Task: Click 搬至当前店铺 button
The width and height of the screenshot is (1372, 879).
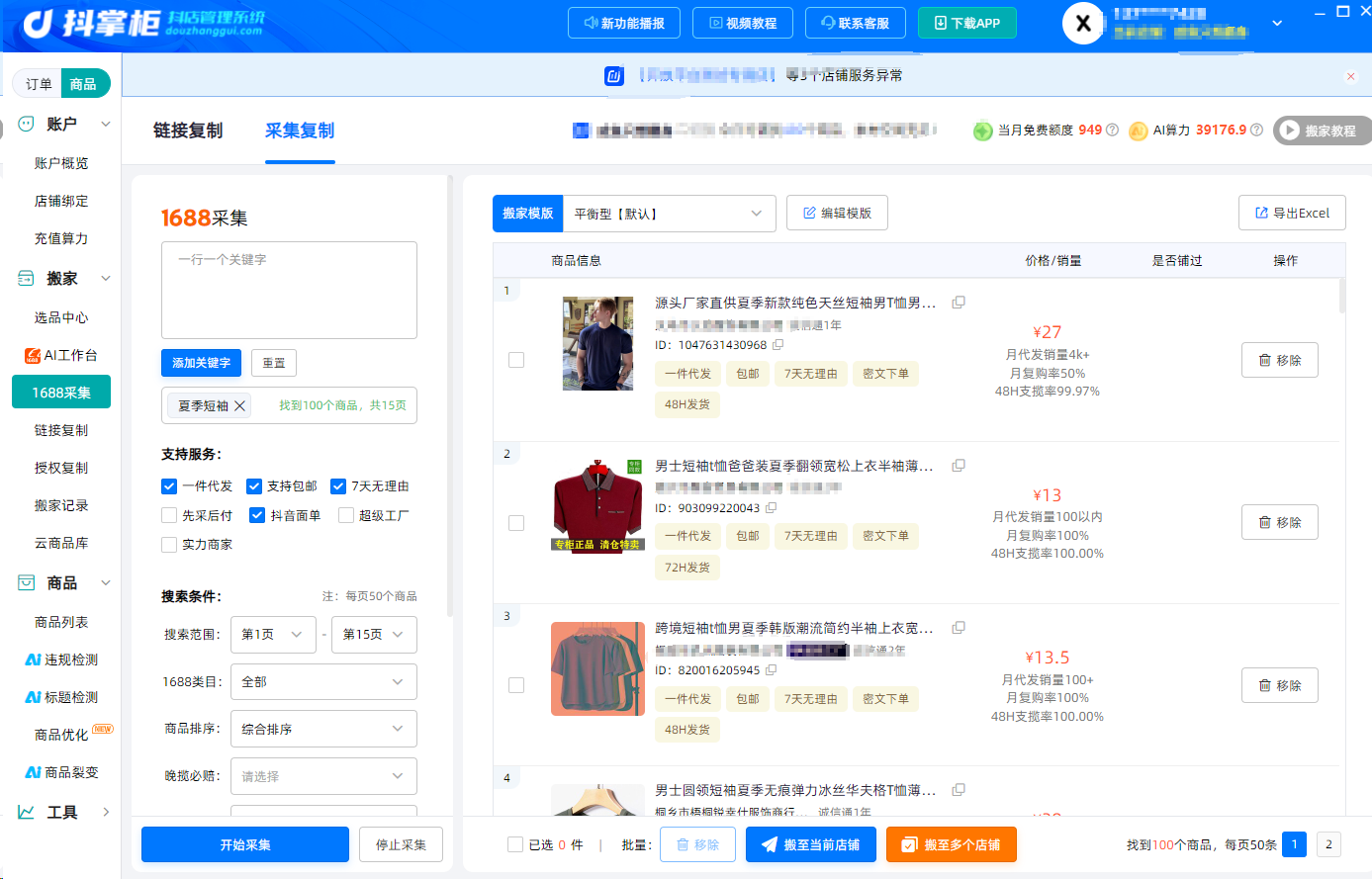Action: tap(811, 844)
